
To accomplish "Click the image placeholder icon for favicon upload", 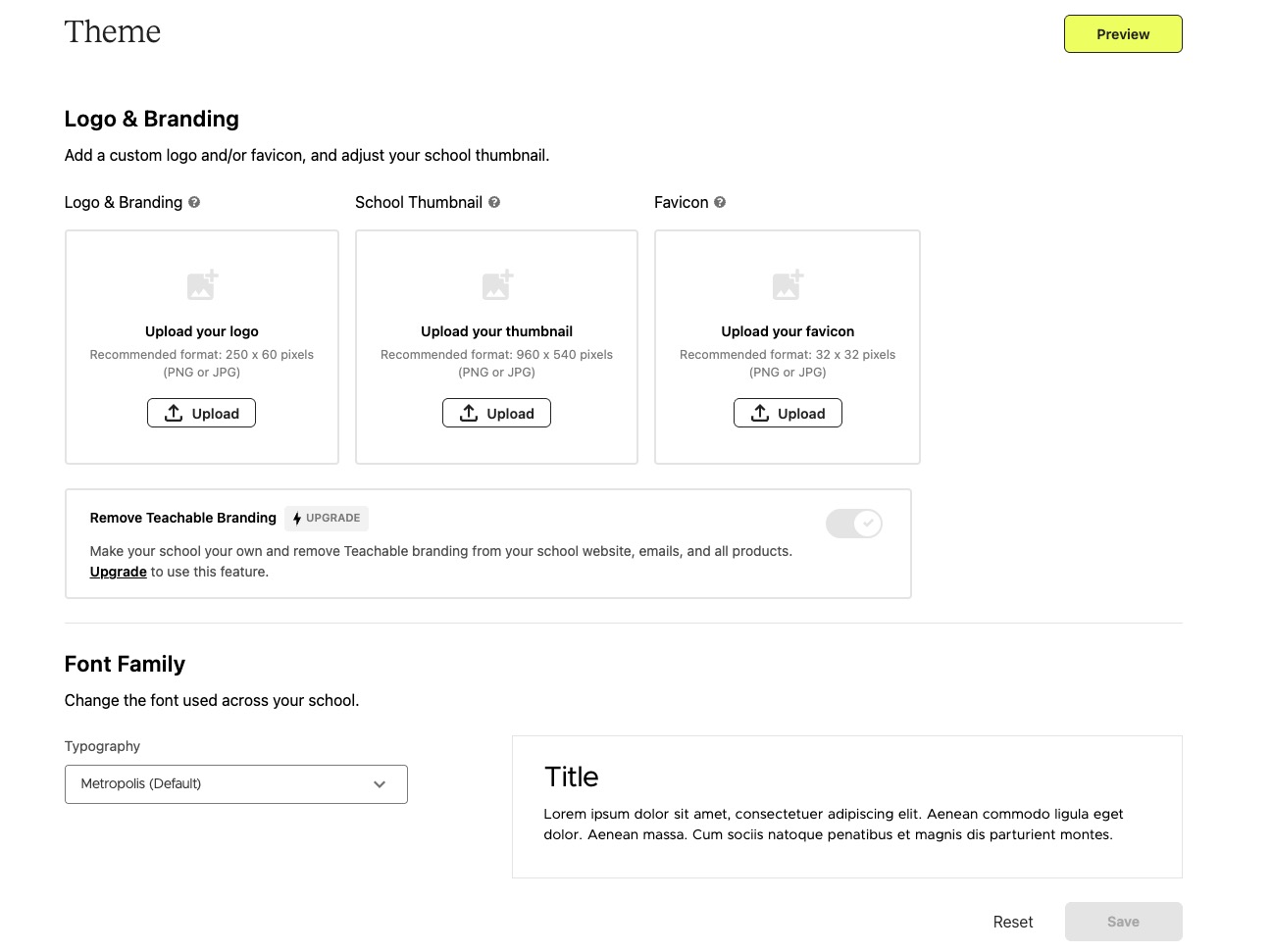I will point(788,284).
